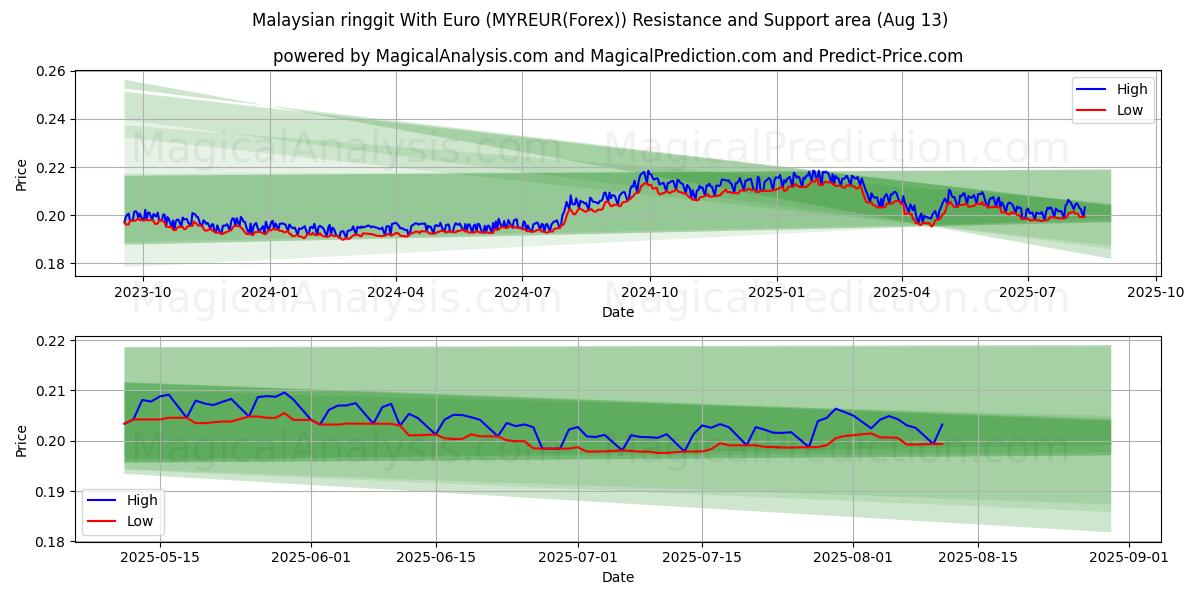Select the '2025-07' x-axis label

pyautogui.click(x=1028, y=292)
